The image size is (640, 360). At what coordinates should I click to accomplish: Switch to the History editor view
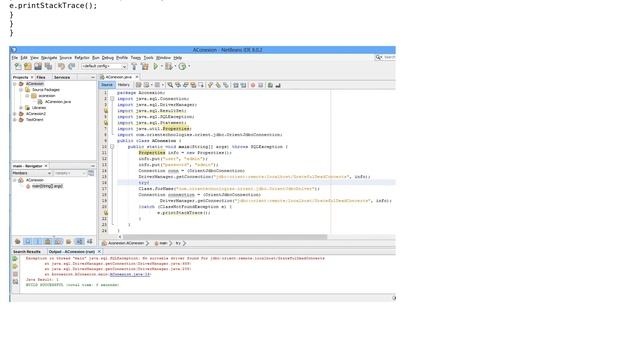[x=123, y=85]
